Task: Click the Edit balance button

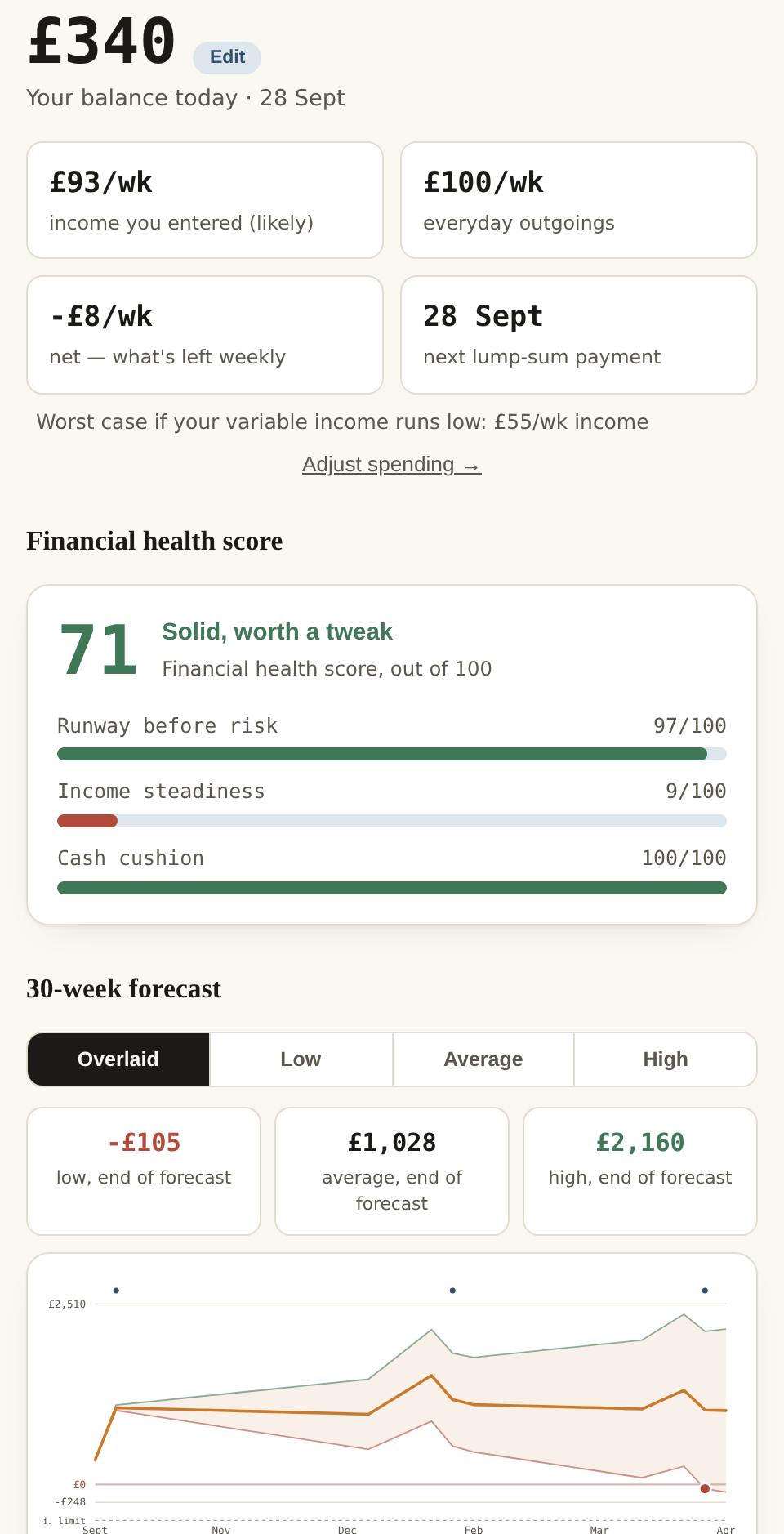Action: click(227, 57)
